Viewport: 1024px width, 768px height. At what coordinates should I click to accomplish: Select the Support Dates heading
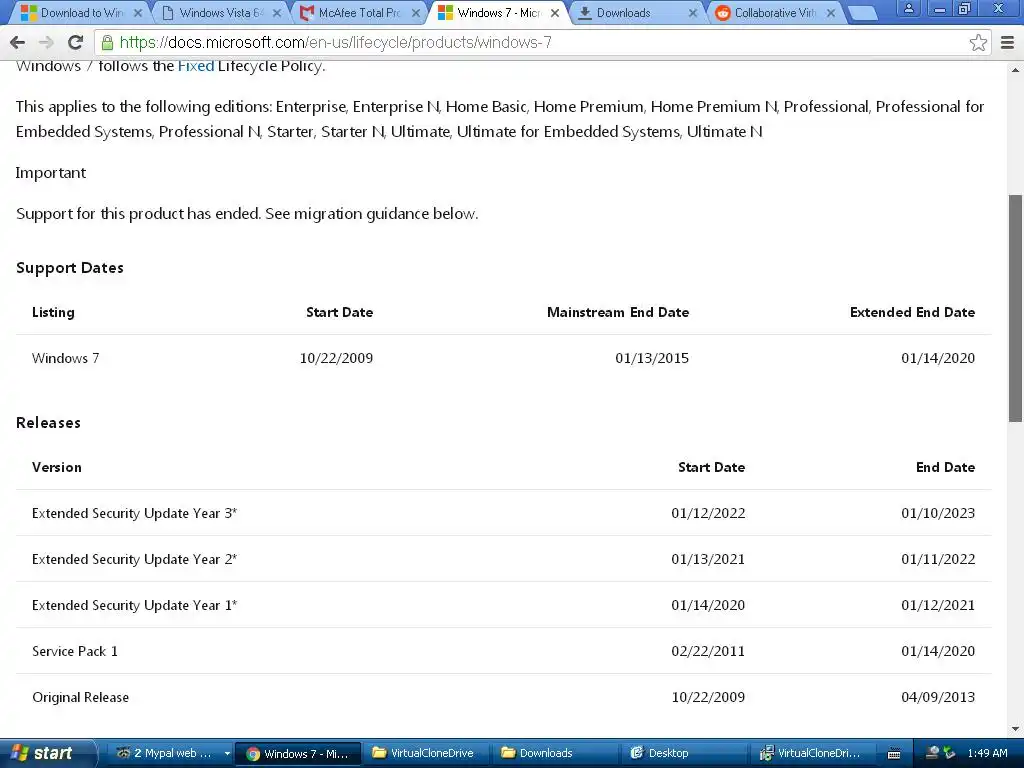(x=70, y=268)
